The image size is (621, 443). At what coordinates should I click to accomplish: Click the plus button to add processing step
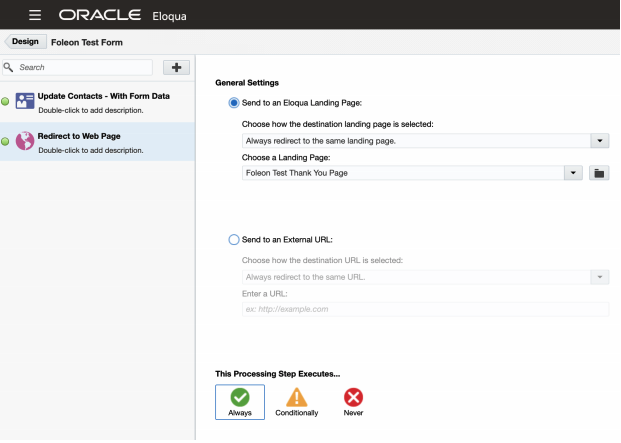[176, 67]
